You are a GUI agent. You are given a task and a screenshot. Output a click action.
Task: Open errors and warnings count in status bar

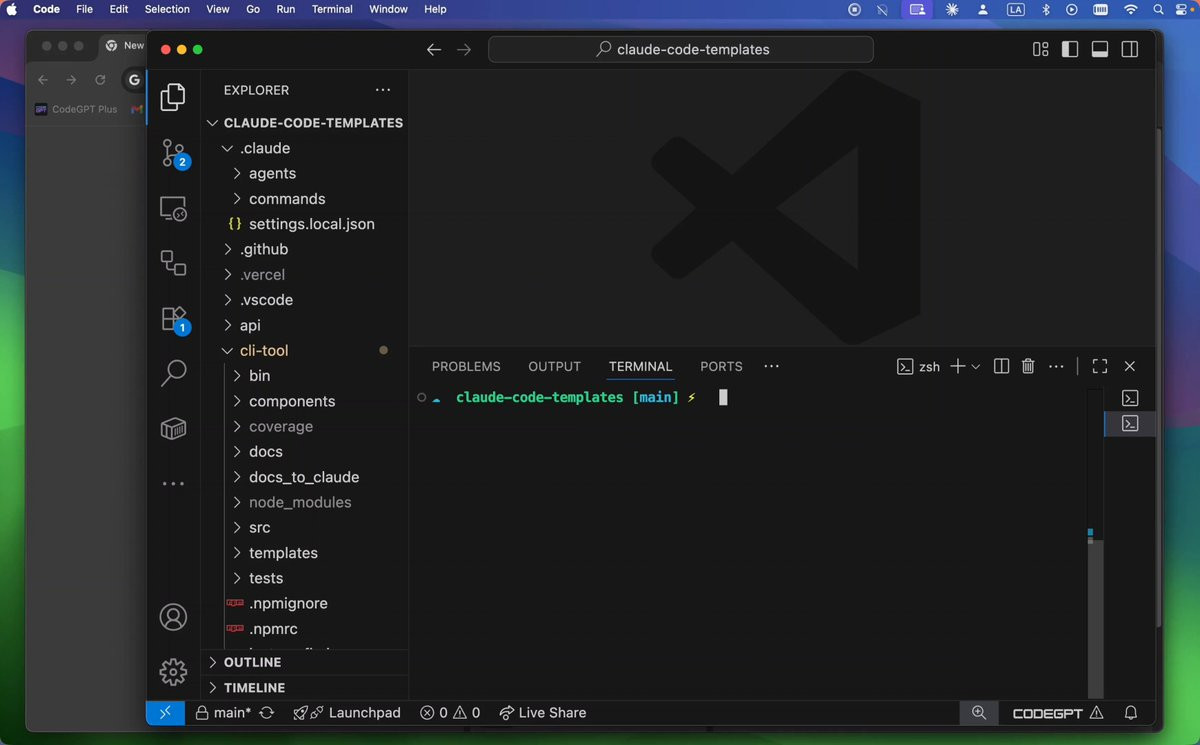click(x=450, y=713)
